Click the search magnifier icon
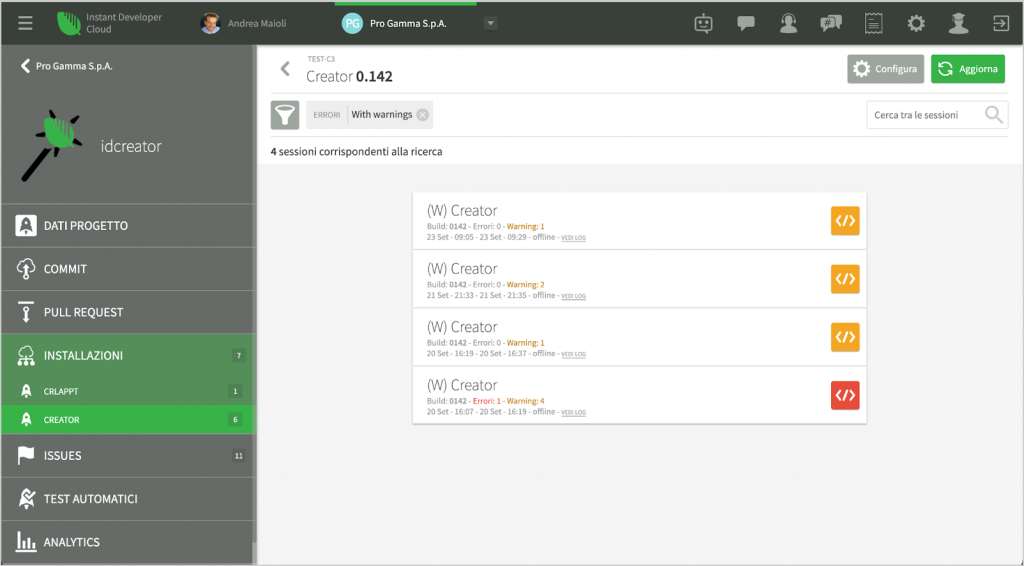The width and height of the screenshot is (1024, 566). click(994, 115)
